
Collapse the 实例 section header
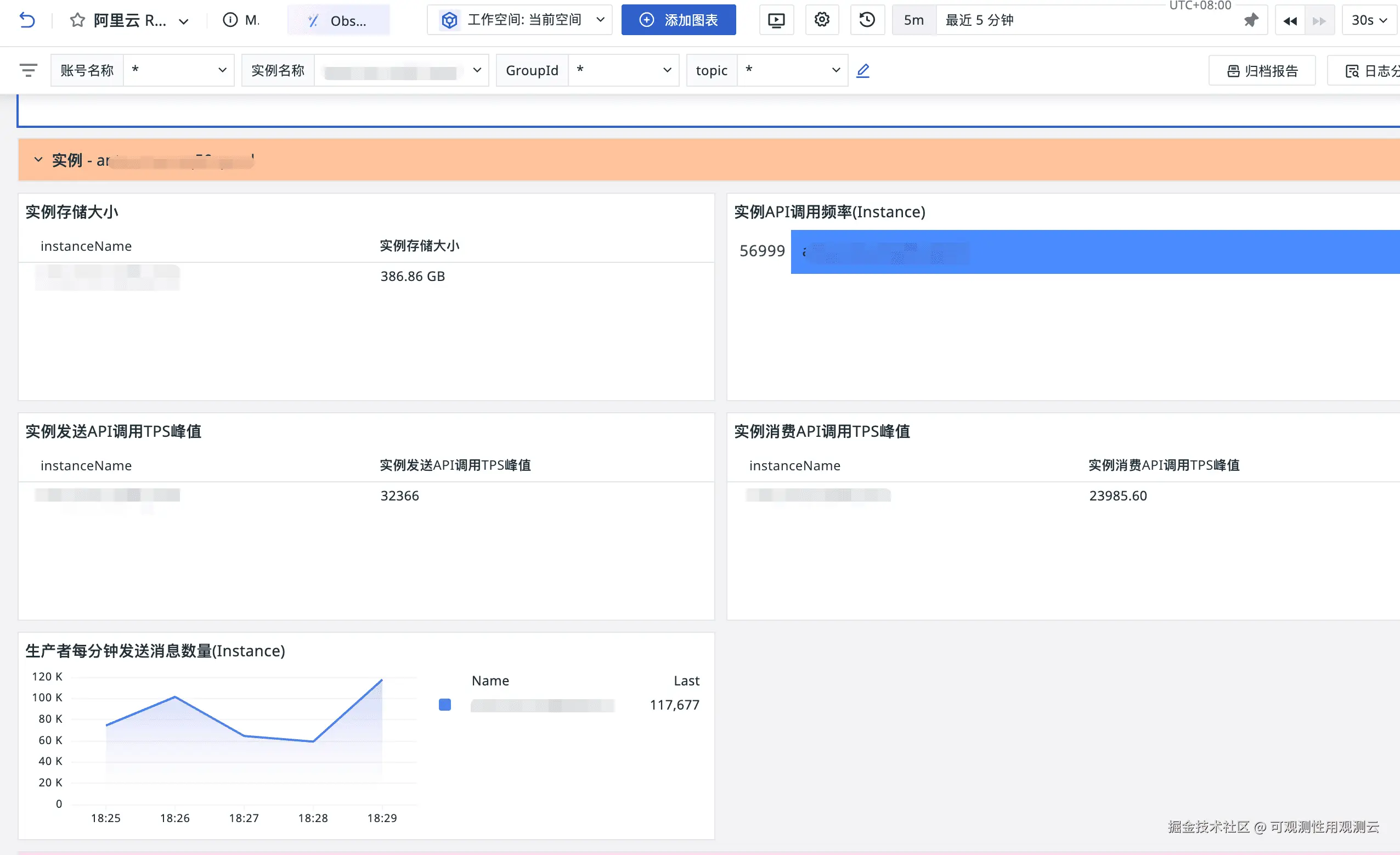pos(38,160)
